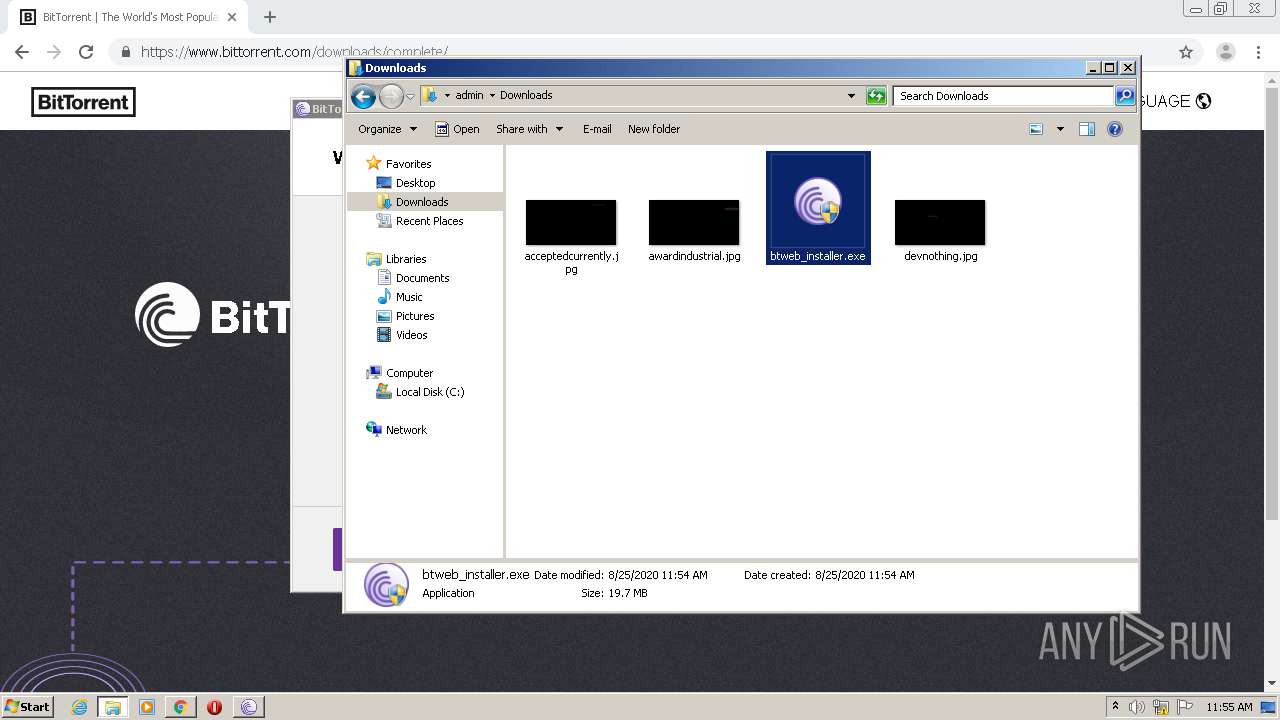Bookmark this page with the star icon
Screen dimensions: 1280x720
pyautogui.click(x=1186, y=52)
